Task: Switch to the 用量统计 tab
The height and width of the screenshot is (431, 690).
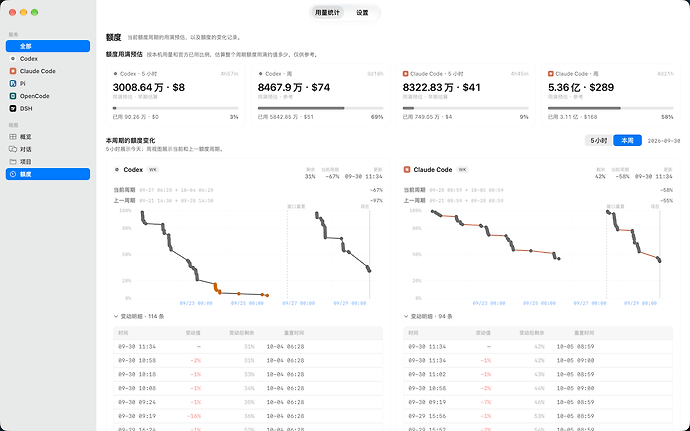Action: coord(327,13)
